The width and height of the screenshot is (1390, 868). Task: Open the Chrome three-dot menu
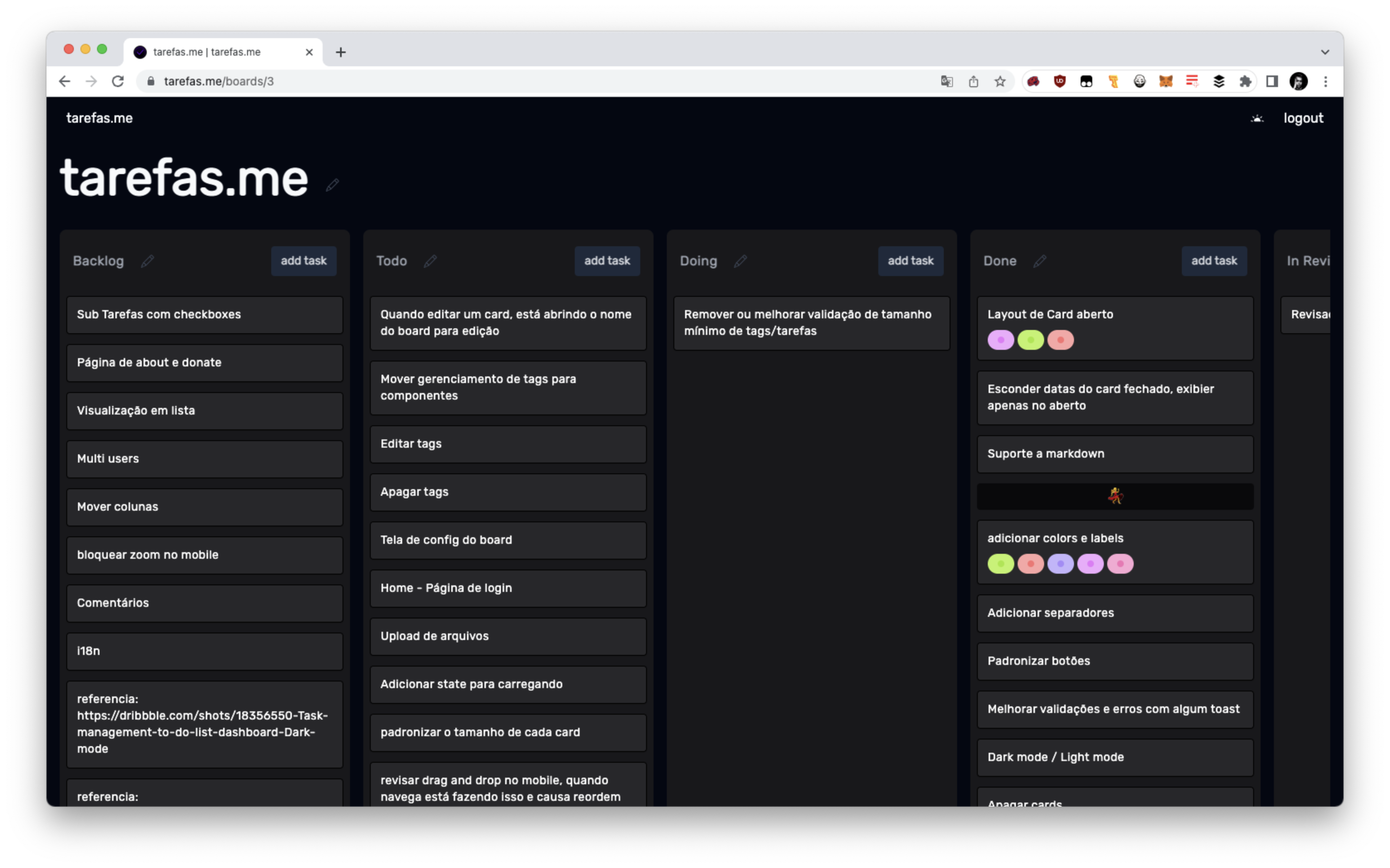pos(1326,82)
